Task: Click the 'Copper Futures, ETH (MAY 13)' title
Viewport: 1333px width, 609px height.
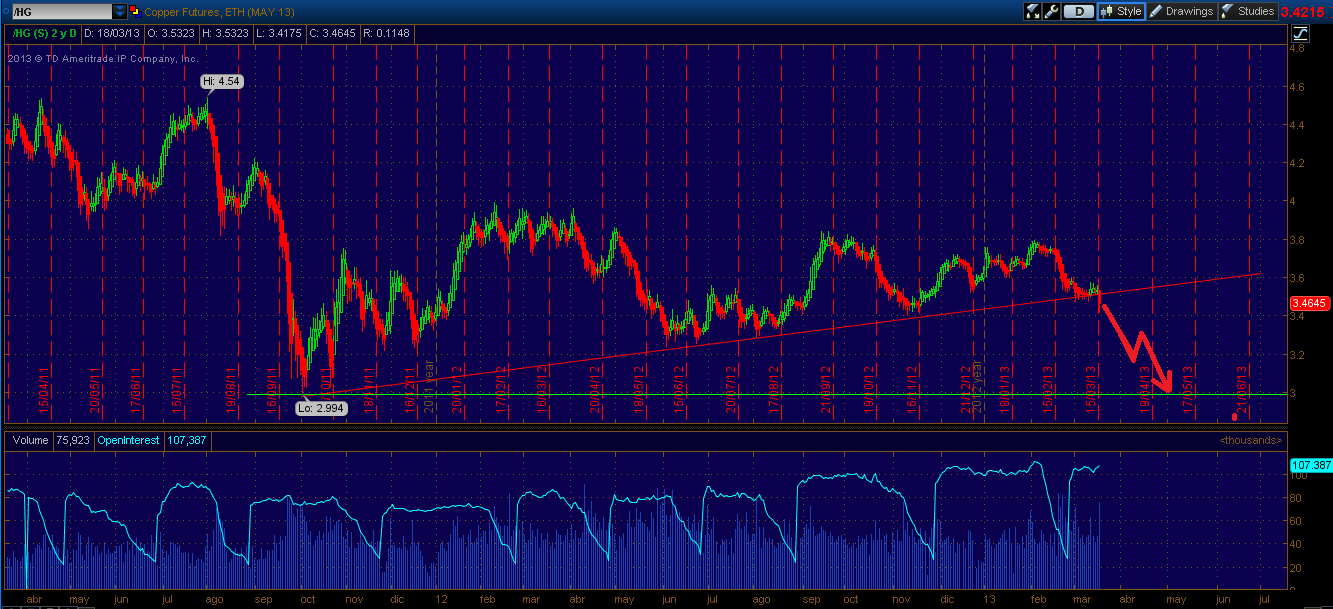Action: click(219, 12)
